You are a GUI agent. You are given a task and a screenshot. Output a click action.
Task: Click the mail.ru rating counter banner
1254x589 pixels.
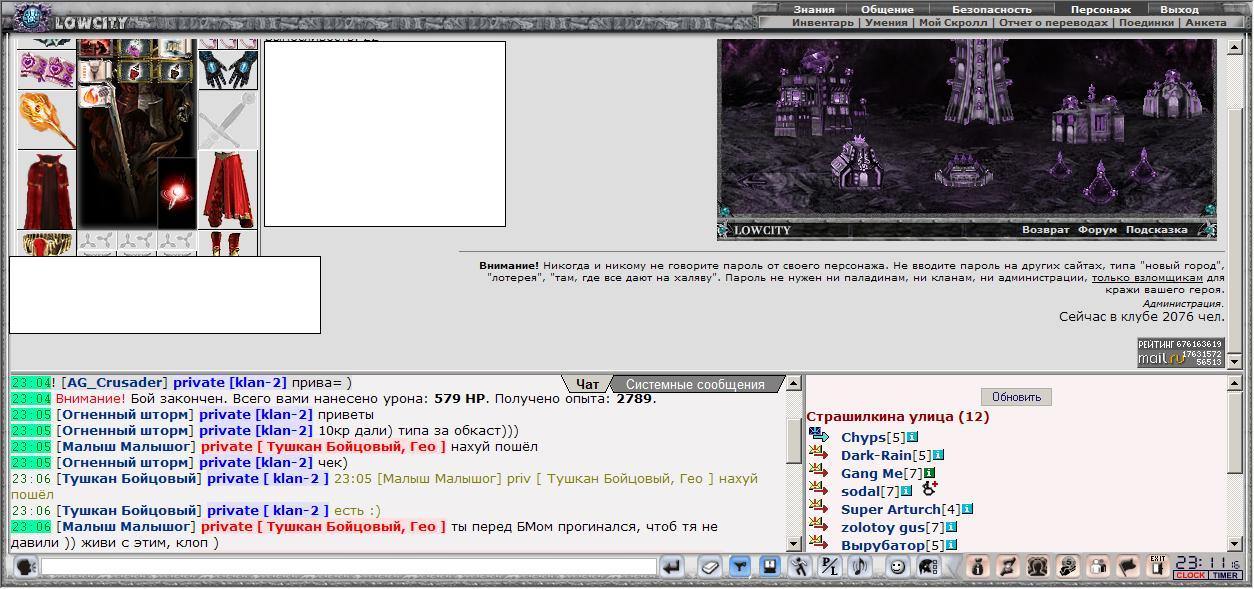(1180, 353)
